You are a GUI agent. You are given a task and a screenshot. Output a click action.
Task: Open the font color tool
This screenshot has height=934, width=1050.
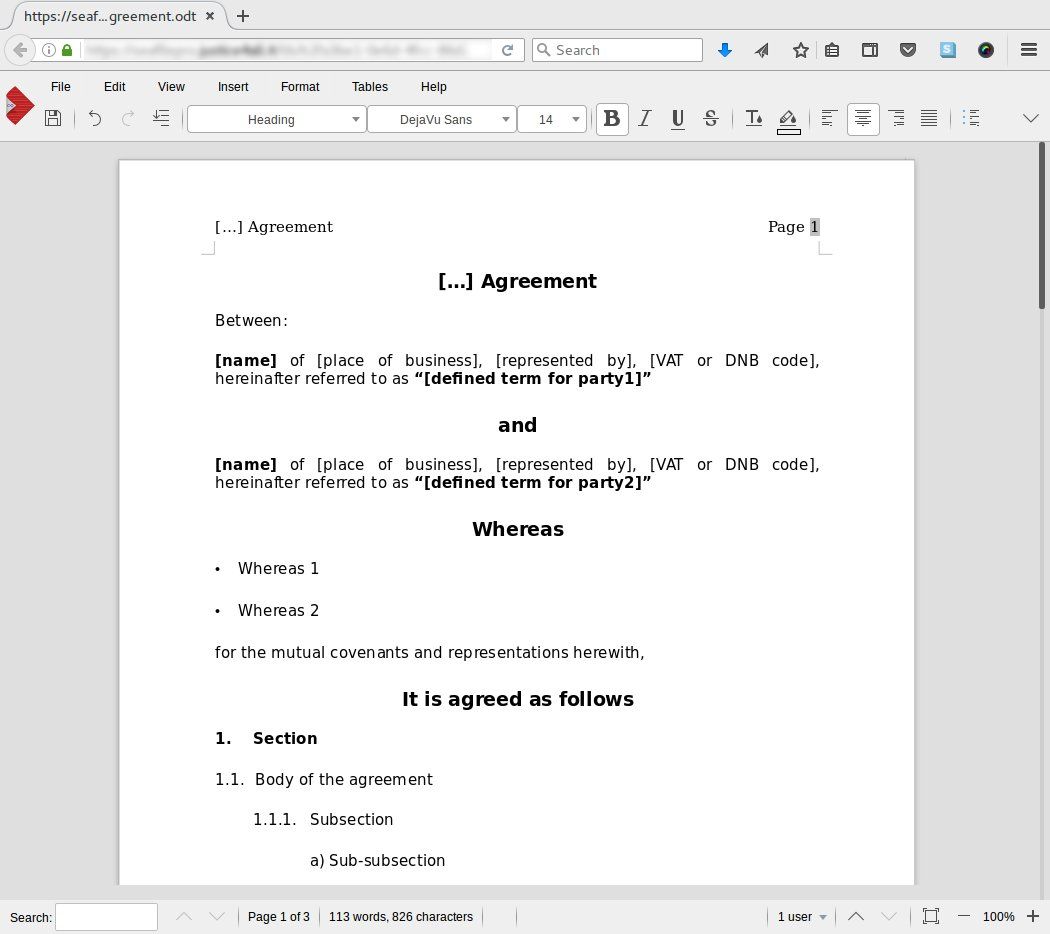(x=753, y=119)
